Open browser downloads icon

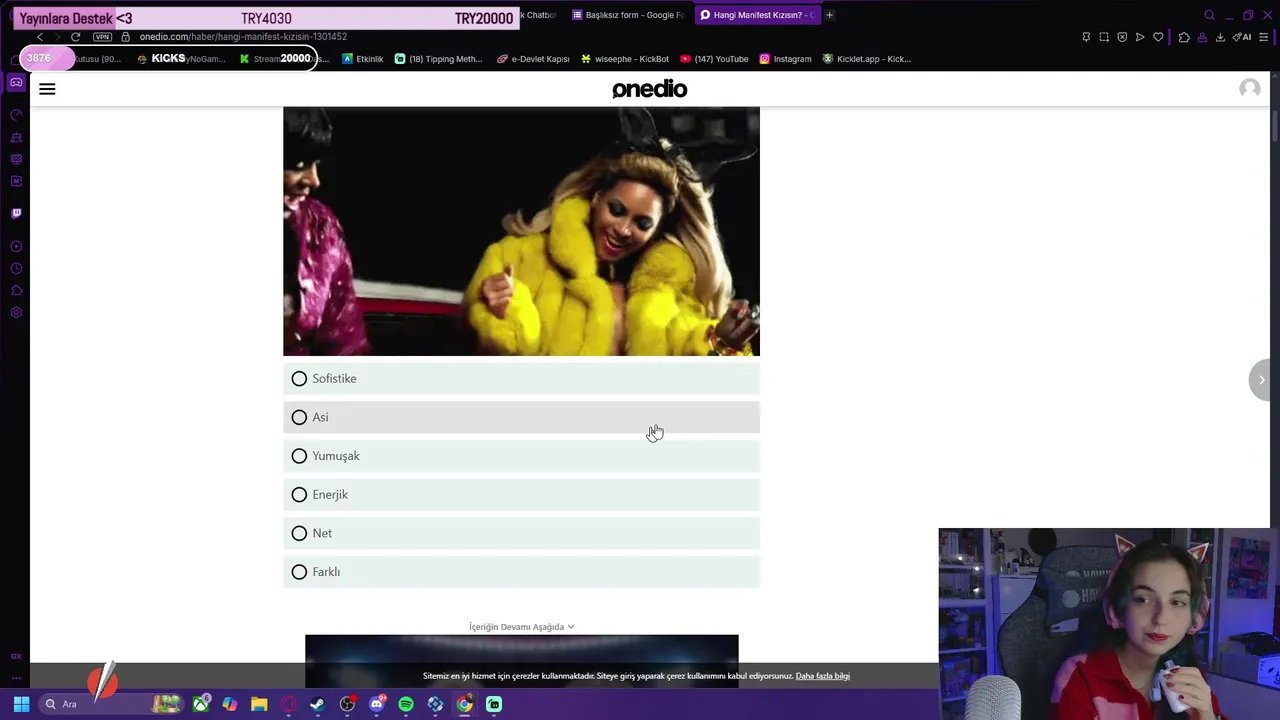[x=1220, y=37]
